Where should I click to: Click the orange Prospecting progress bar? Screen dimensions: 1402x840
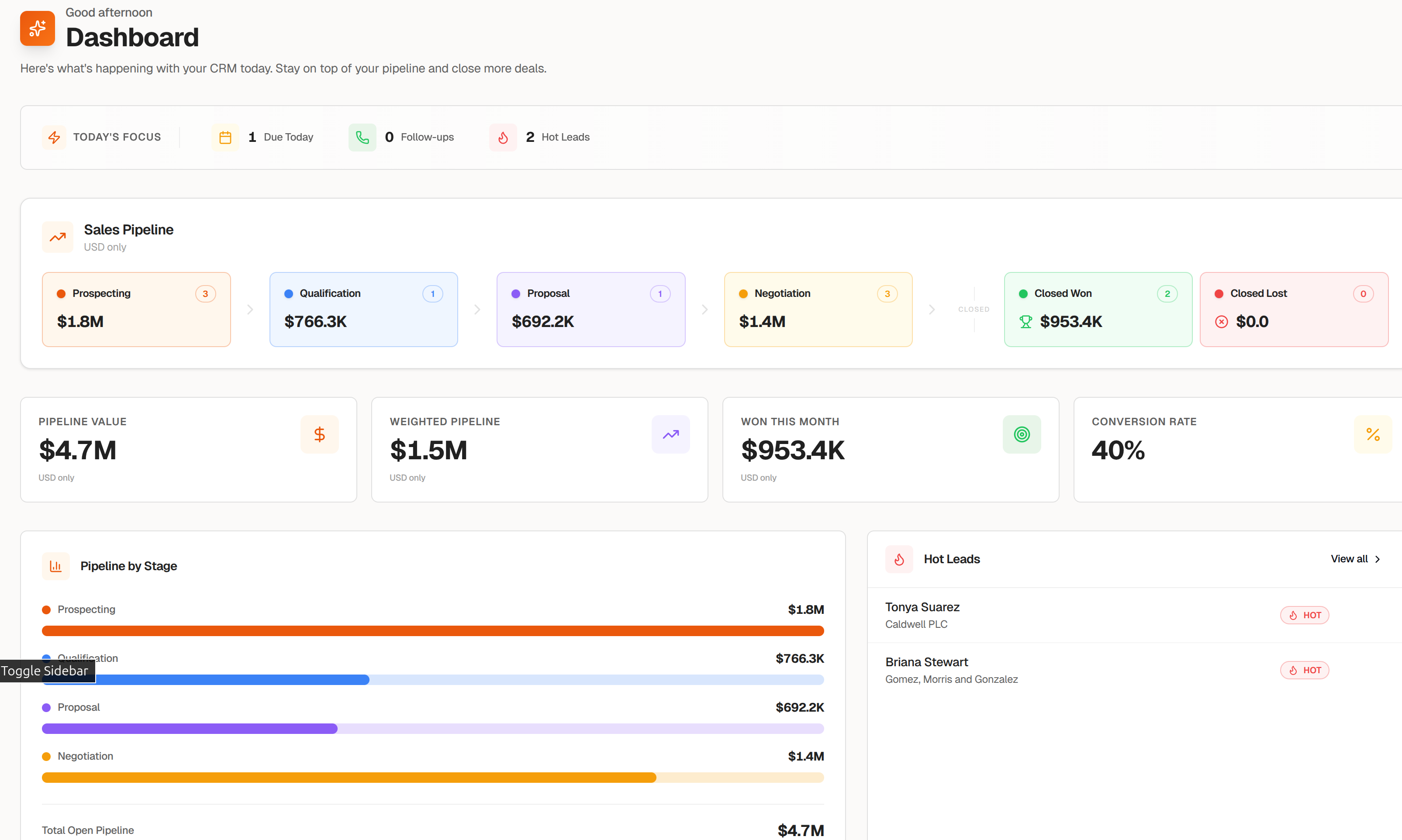[x=432, y=630]
